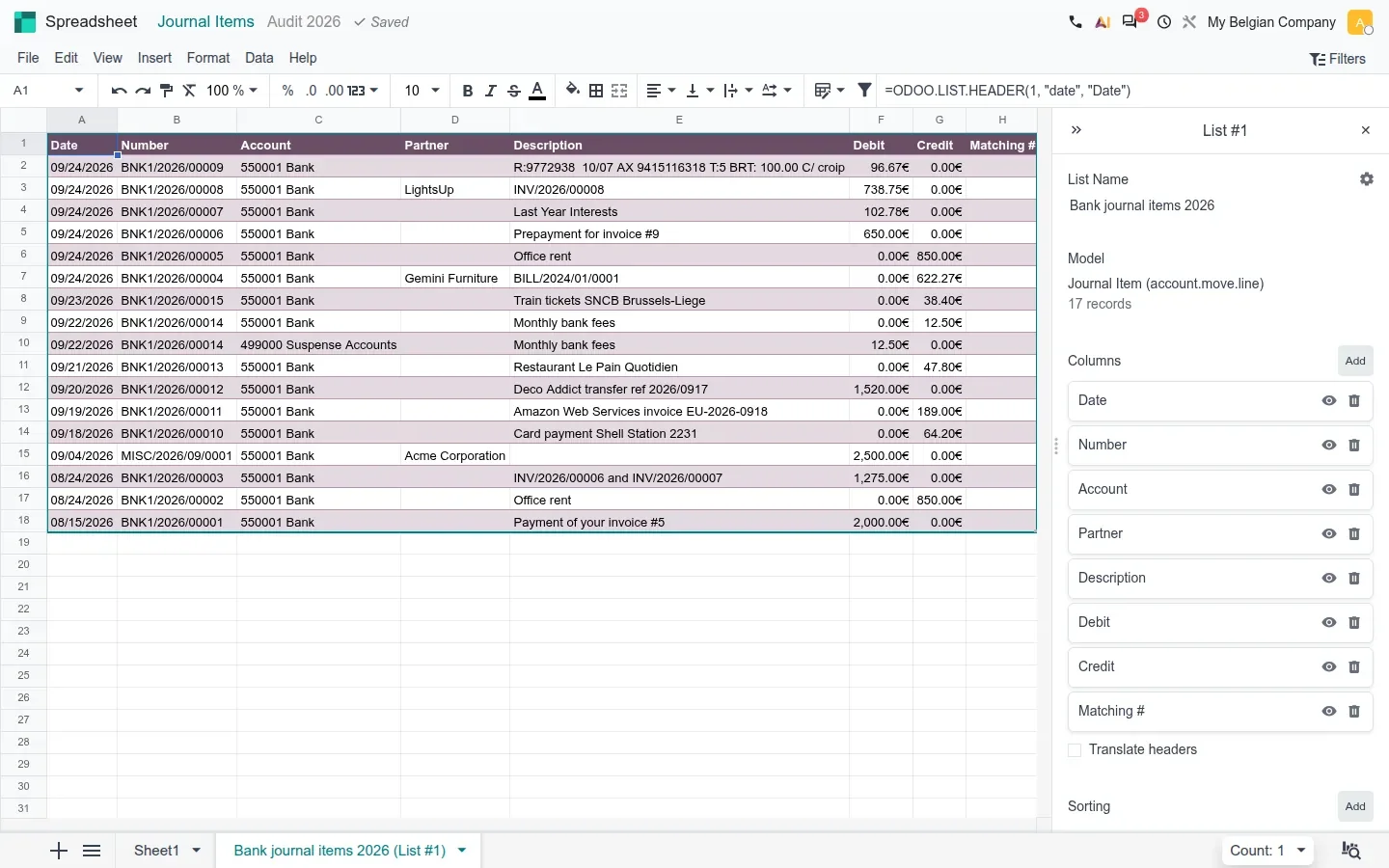Format cell as percent
Image resolution: width=1389 pixels, height=868 pixels.
click(287, 91)
